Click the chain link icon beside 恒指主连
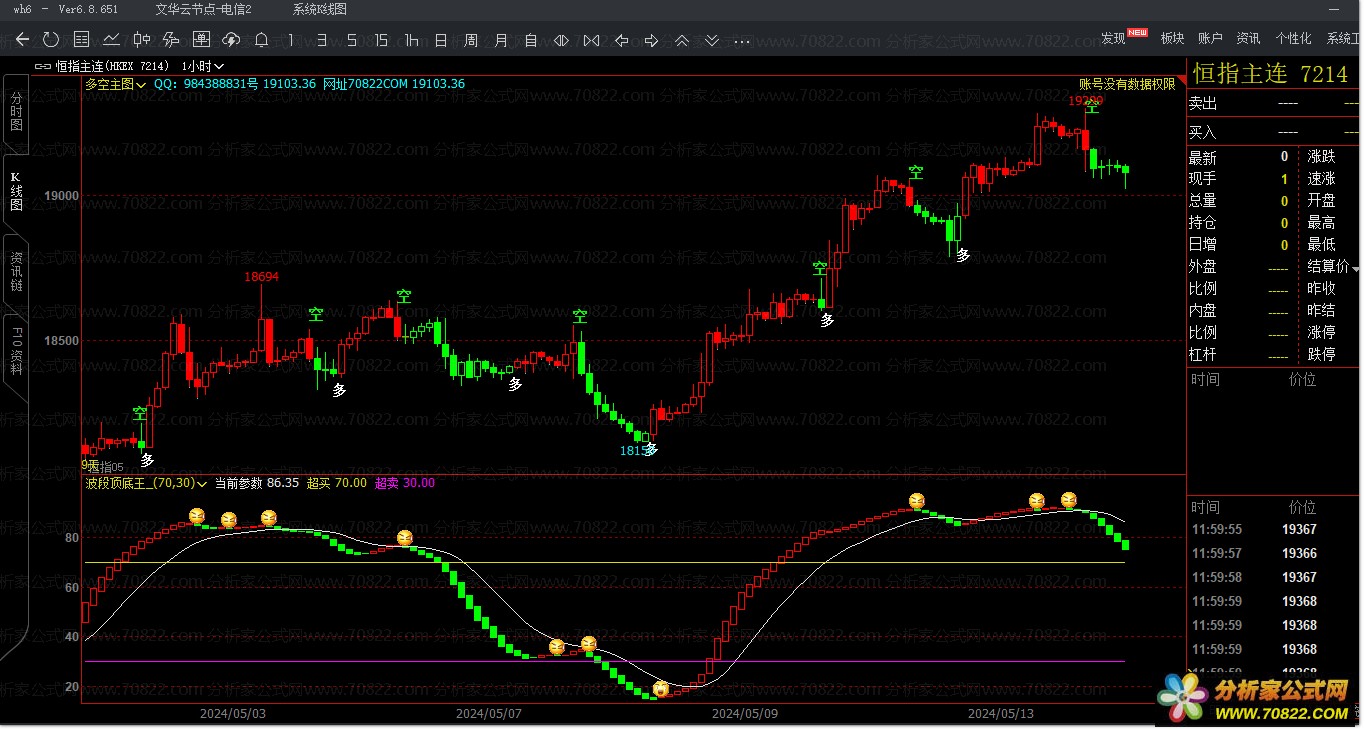The width and height of the screenshot is (1365, 730). (x=41, y=66)
